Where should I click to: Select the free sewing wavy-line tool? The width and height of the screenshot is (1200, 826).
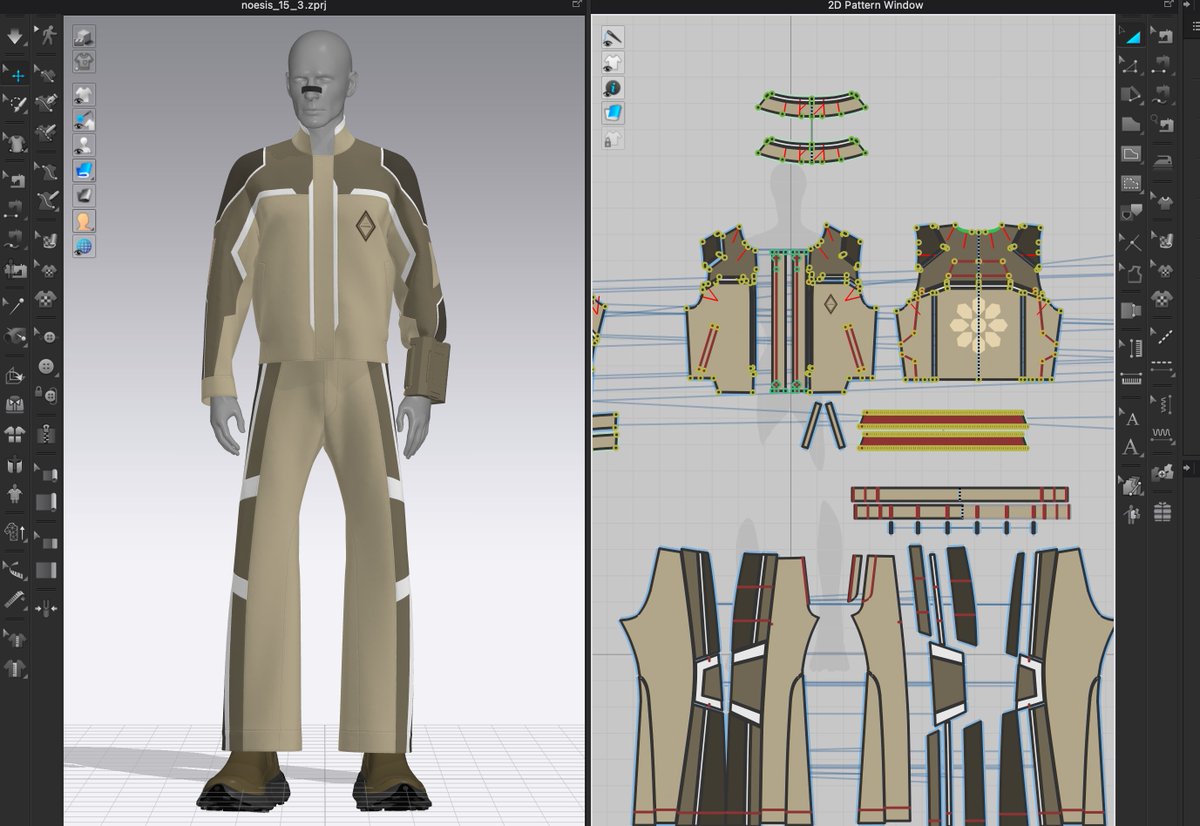pyautogui.click(x=1163, y=95)
